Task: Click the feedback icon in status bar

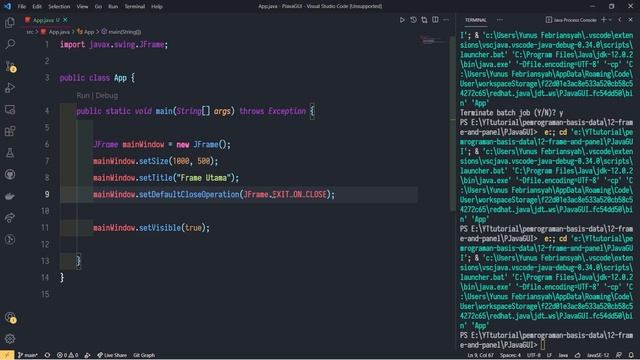Action: [x=619, y=355]
